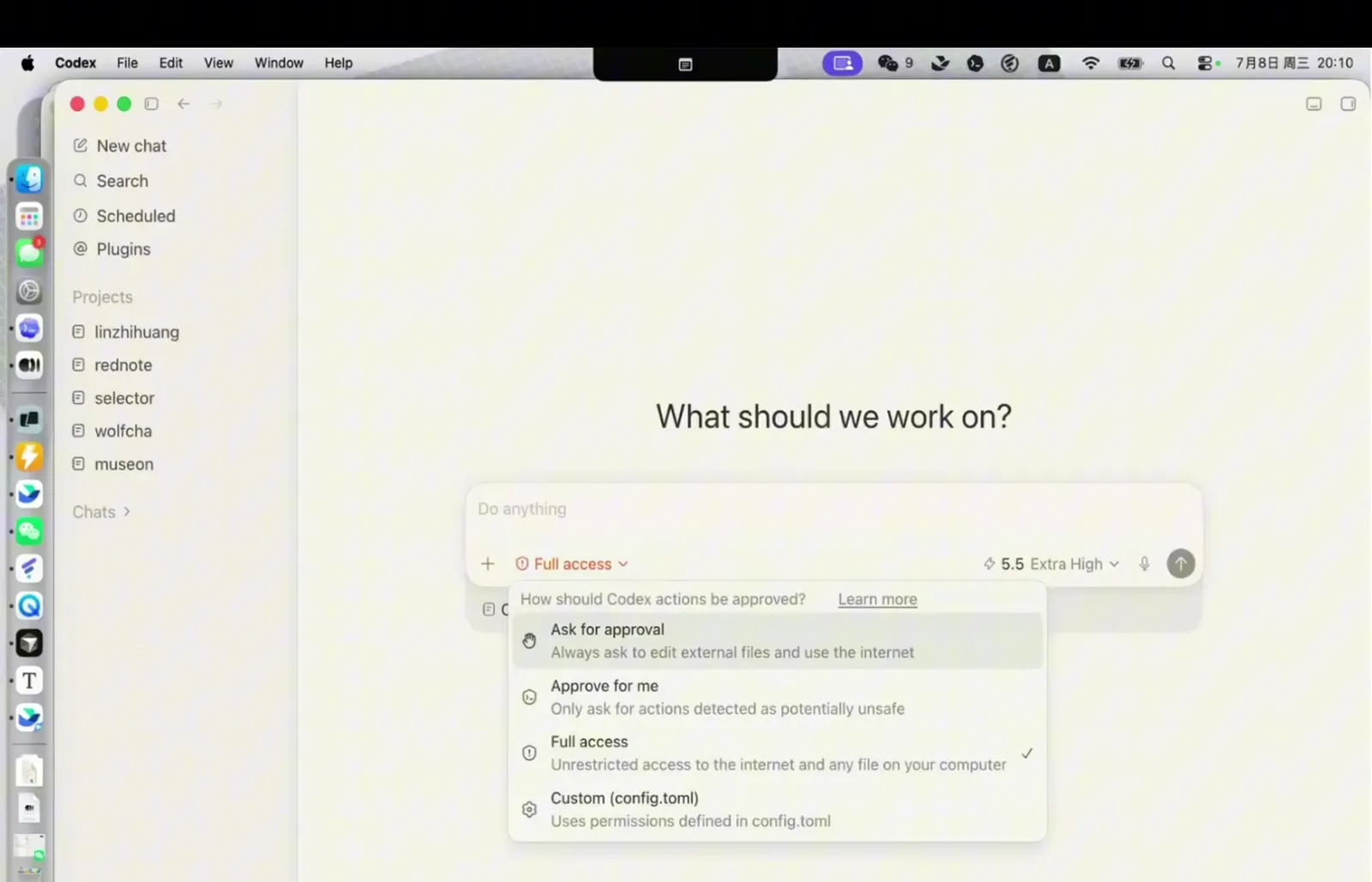Open the Scheduled section

(x=124, y=216)
